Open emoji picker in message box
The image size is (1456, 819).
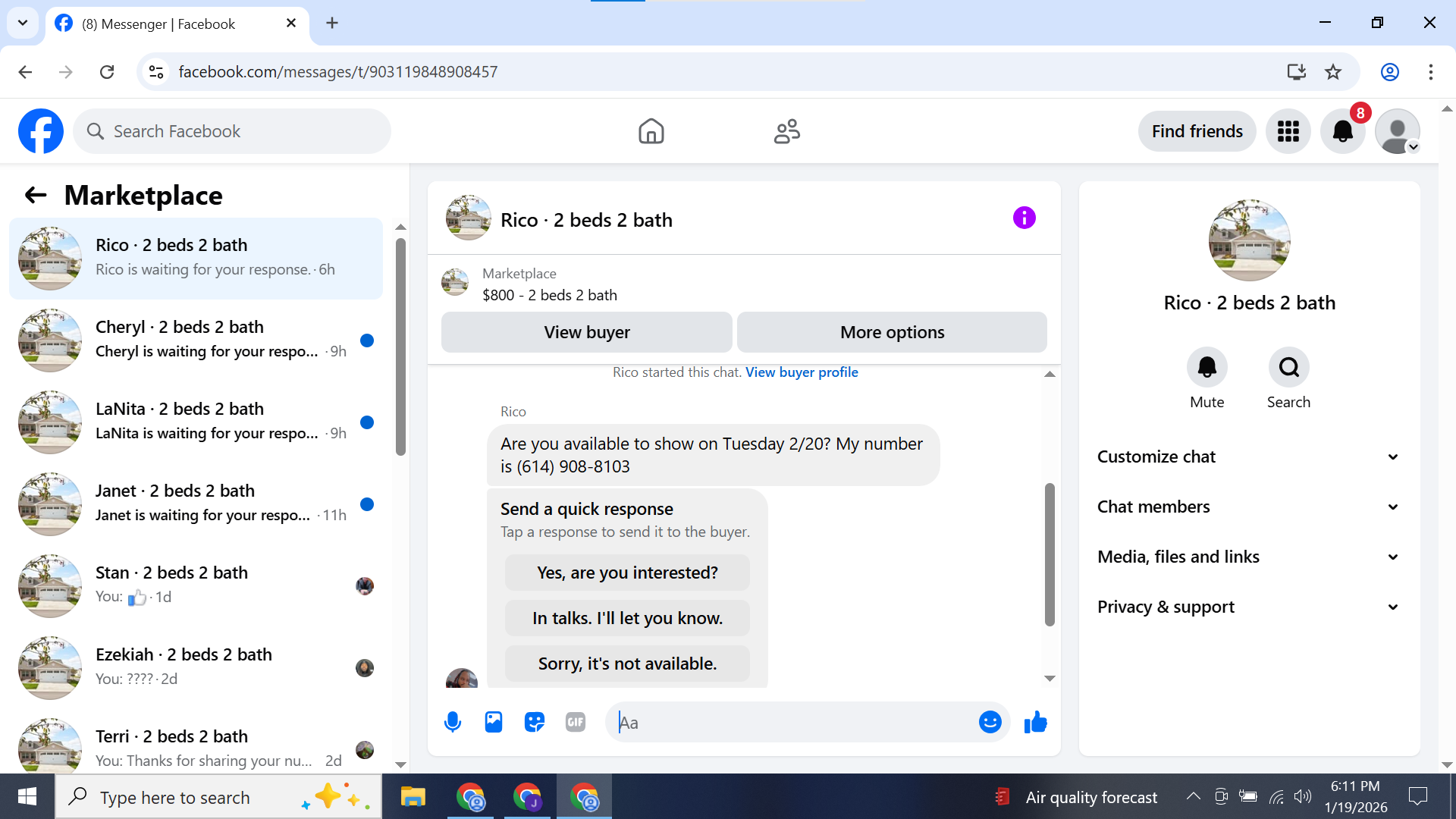coord(990,722)
